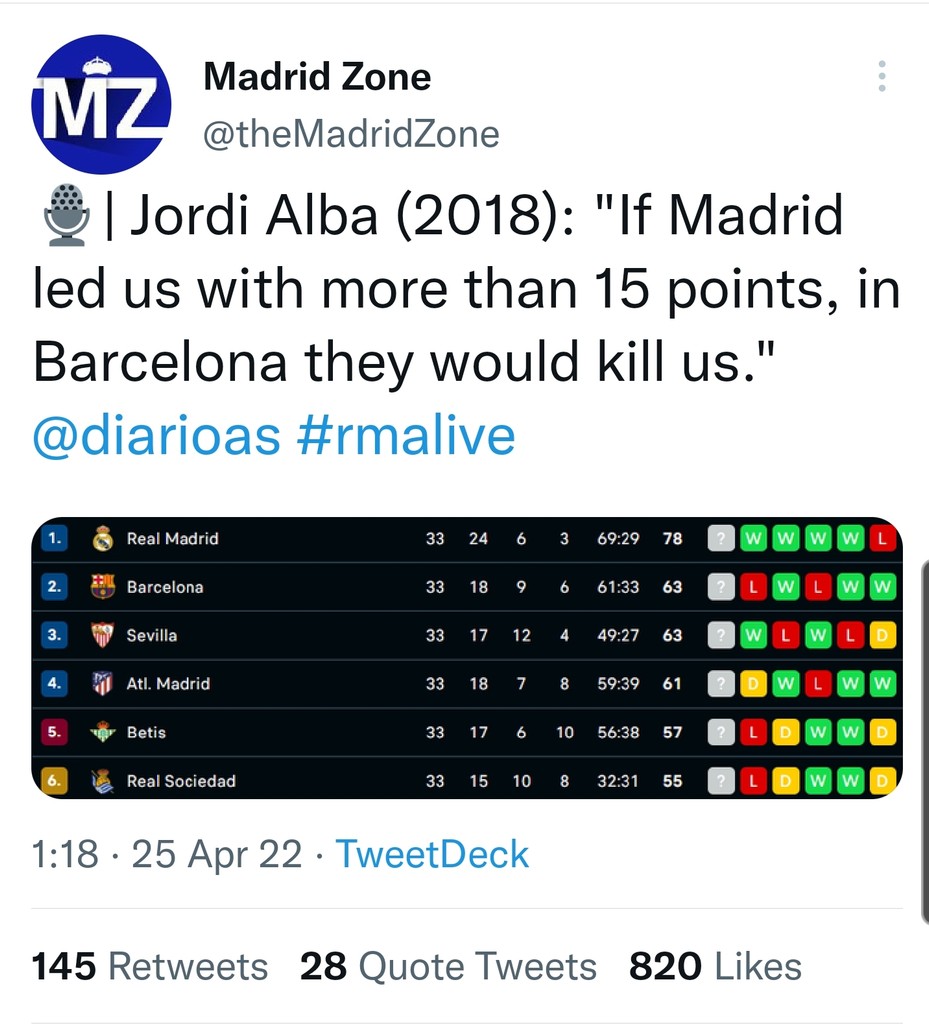Tap the Barcelona crest icon
Screen dimensions: 929x1024
coord(102,587)
